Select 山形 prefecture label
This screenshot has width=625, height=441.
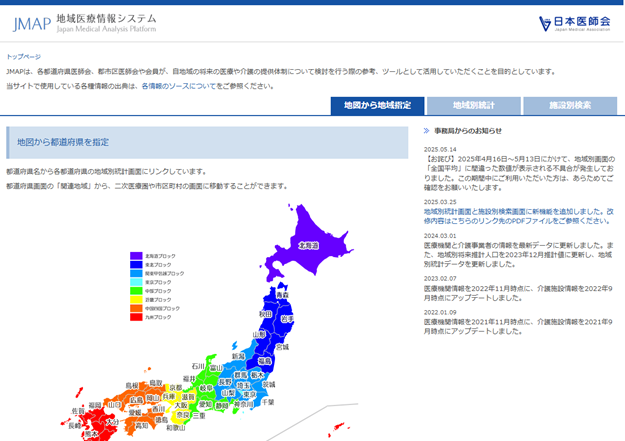(x=259, y=335)
